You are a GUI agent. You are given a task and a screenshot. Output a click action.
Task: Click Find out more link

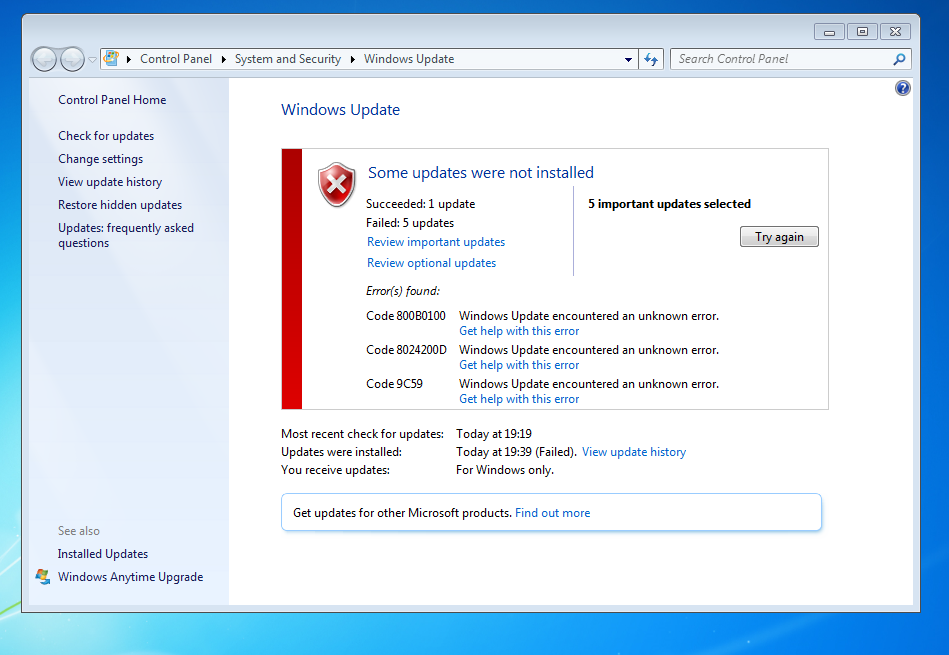pos(553,513)
